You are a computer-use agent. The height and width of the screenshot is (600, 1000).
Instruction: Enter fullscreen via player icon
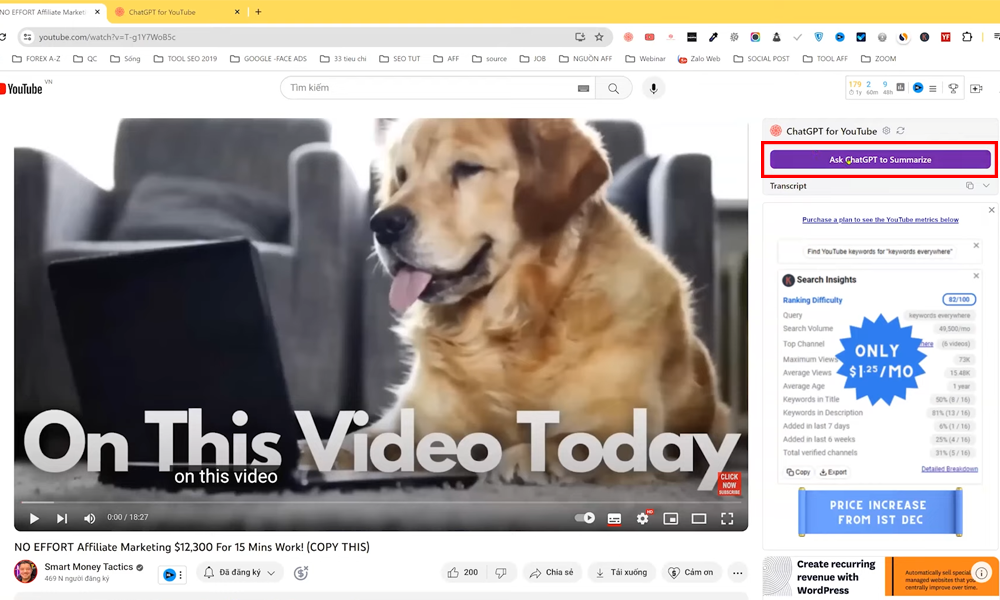(x=727, y=518)
